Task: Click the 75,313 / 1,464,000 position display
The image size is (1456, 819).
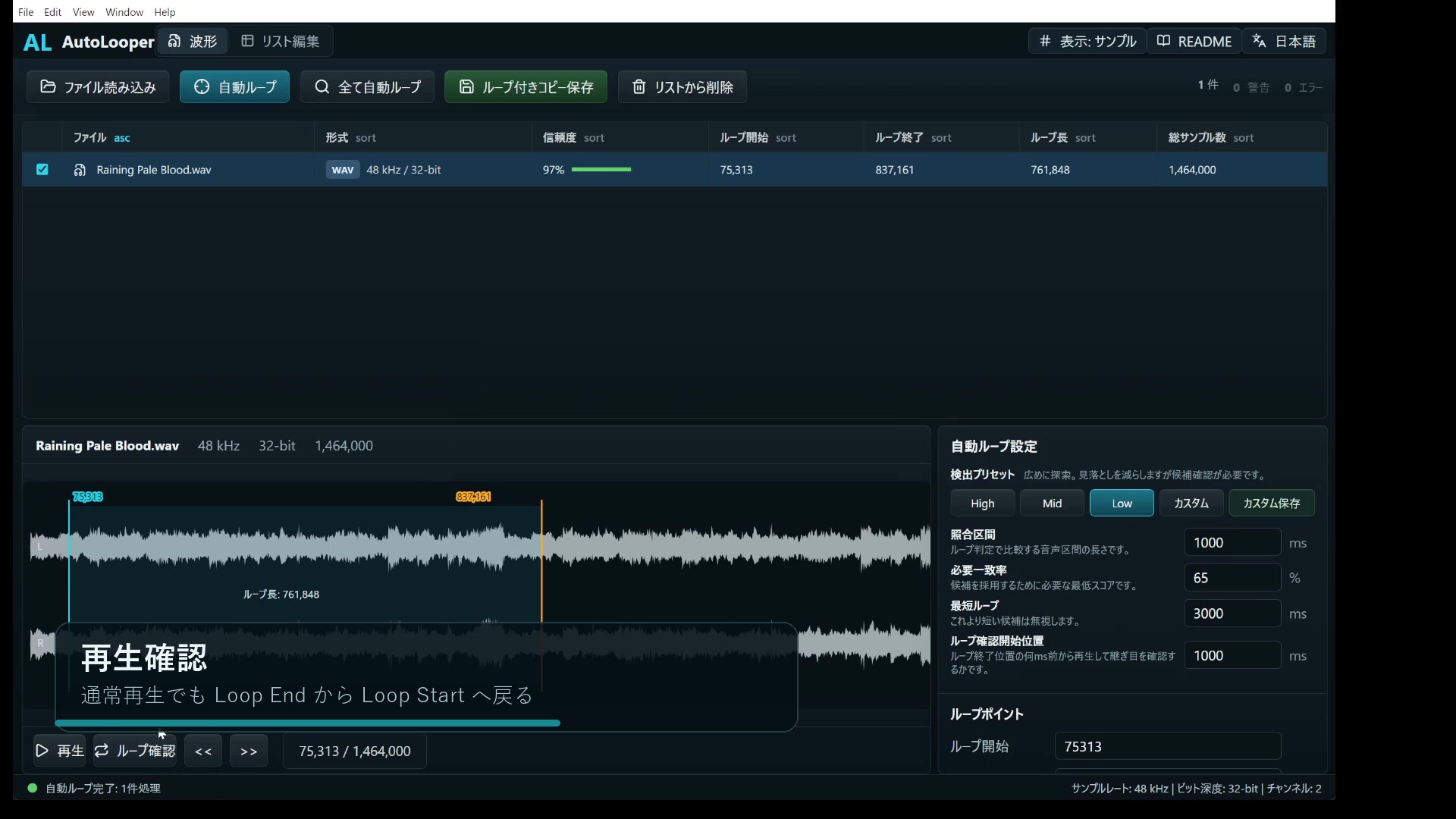Action: (x=355, y=751)
